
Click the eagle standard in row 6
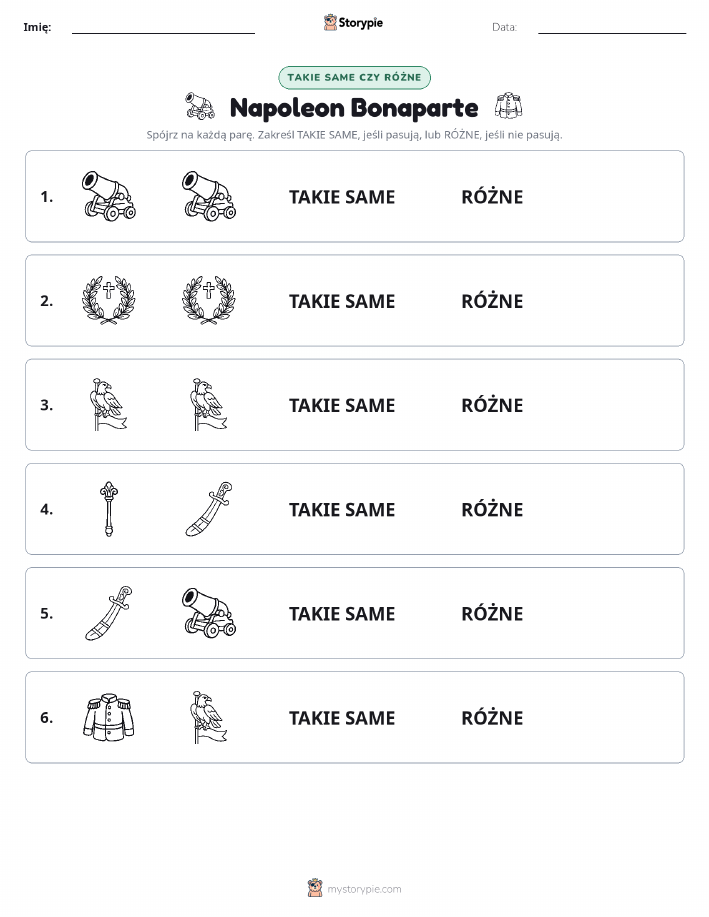click(x=209, y=717)
